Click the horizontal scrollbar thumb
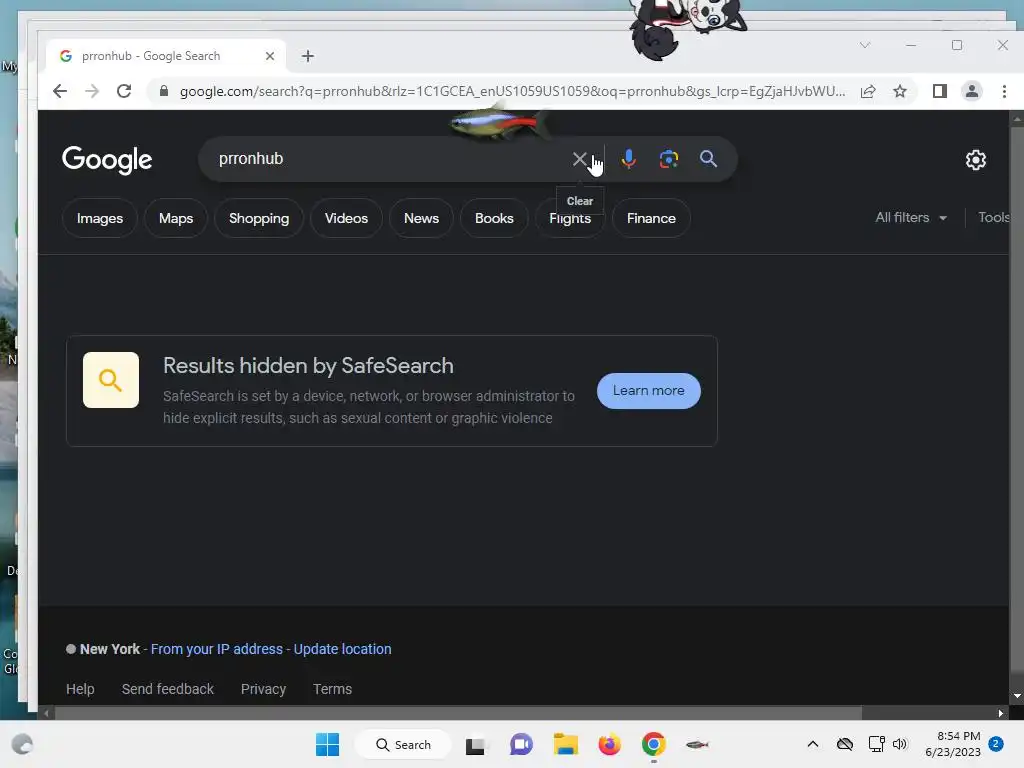1024x768 pixels. click(x=457, y=713)
